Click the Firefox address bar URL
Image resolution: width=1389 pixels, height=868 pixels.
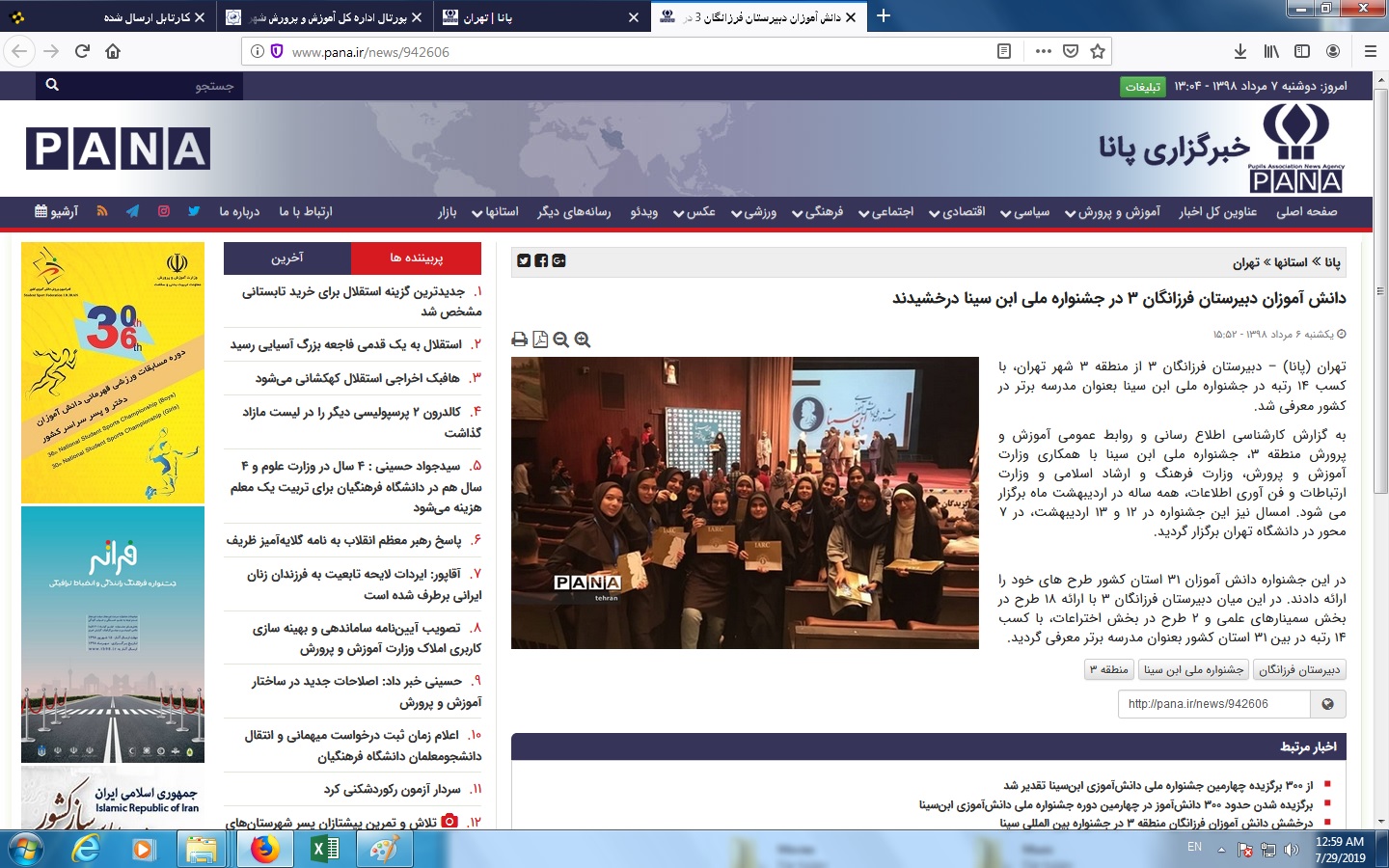click(370, 52)
